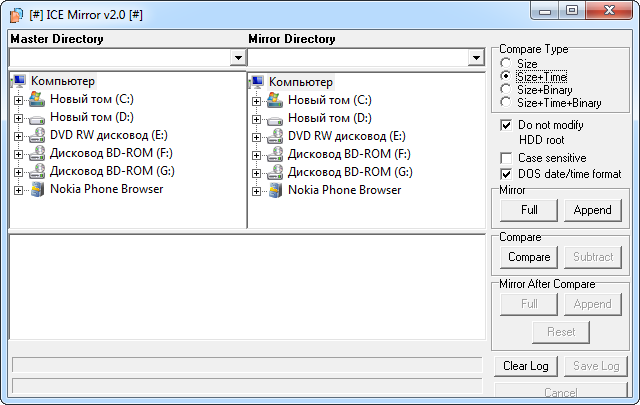Image resolution: width=640 pixels, height=405 pixels.
Task: Select the Size+Time+Binary compare type
Action: click(506, 102)
